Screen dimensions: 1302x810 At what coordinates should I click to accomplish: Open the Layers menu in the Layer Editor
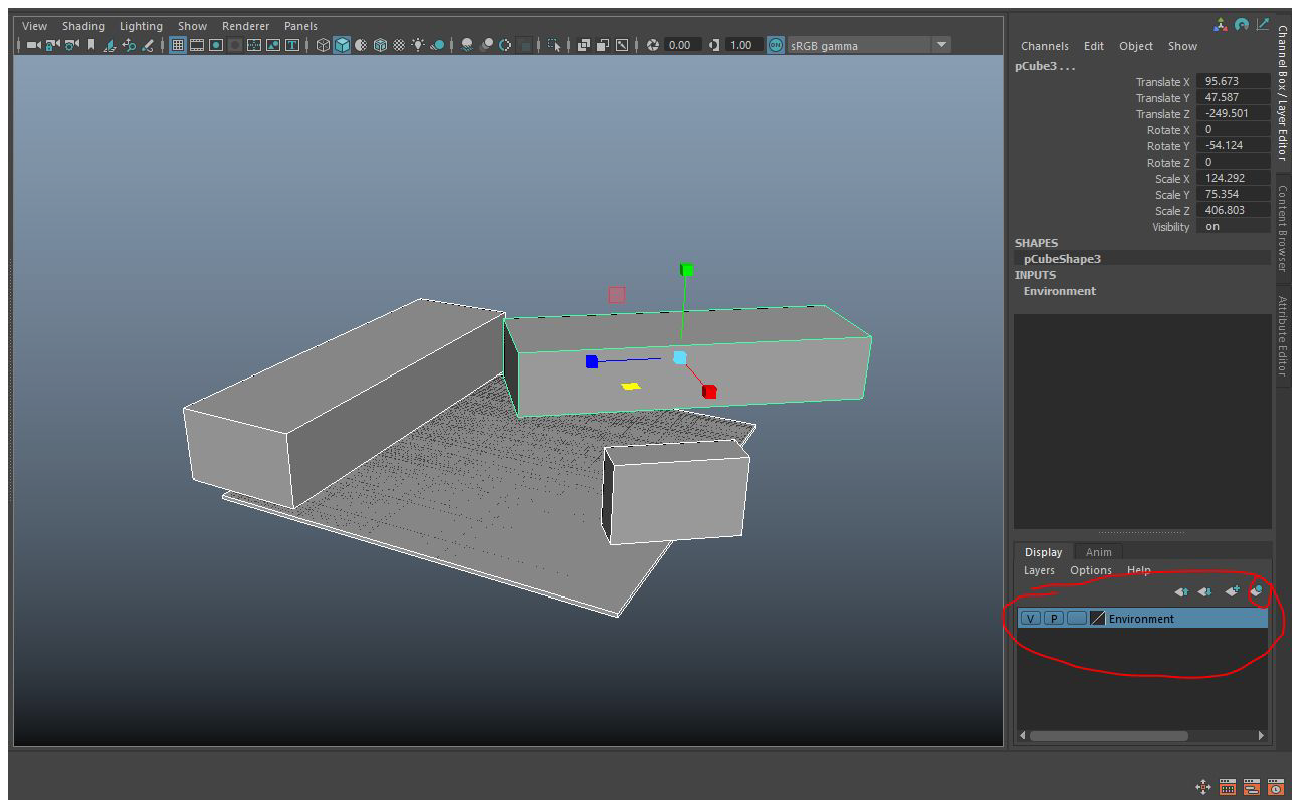(x=1039, y=569)
